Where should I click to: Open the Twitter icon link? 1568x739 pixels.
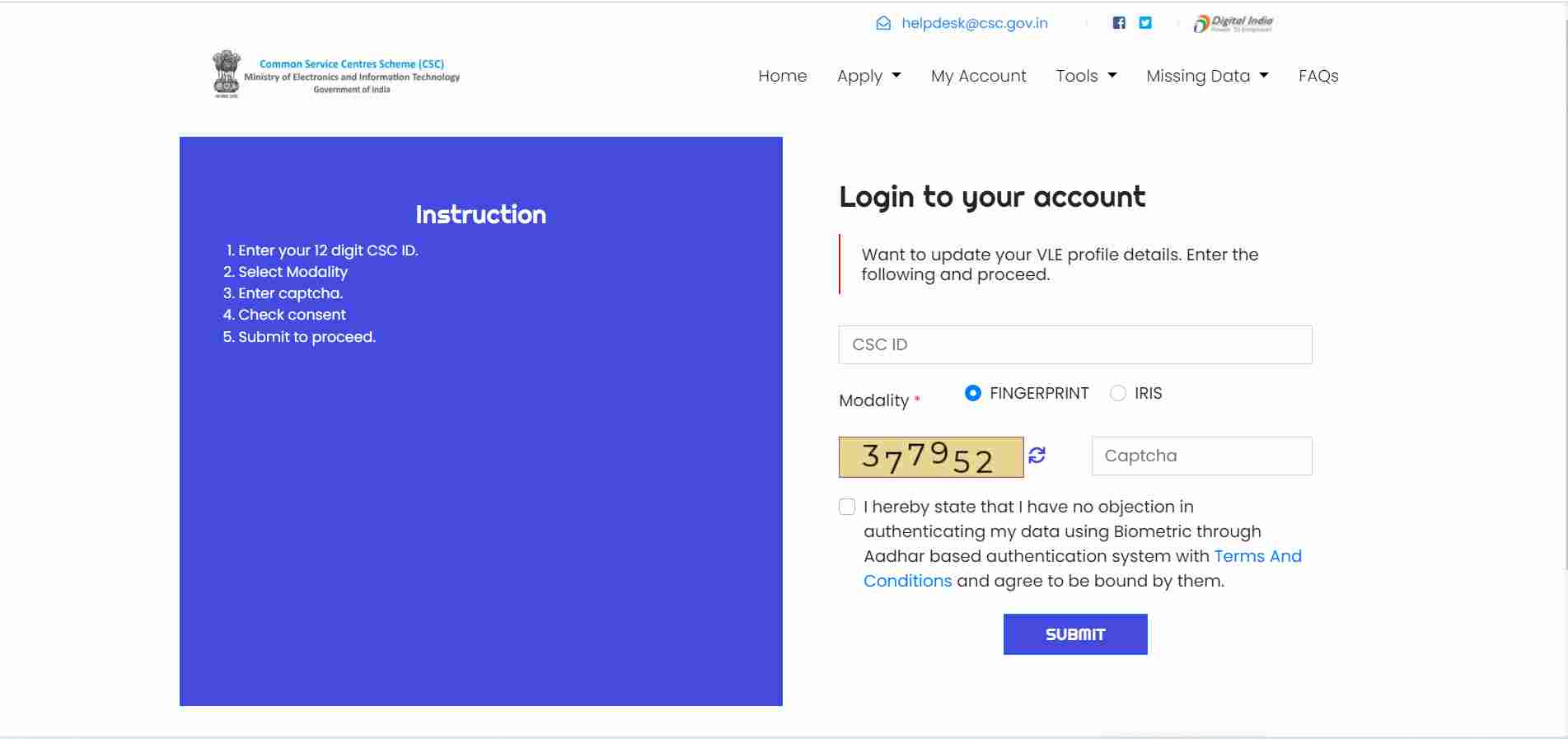pyautogui.click(x=1145, y=23)
